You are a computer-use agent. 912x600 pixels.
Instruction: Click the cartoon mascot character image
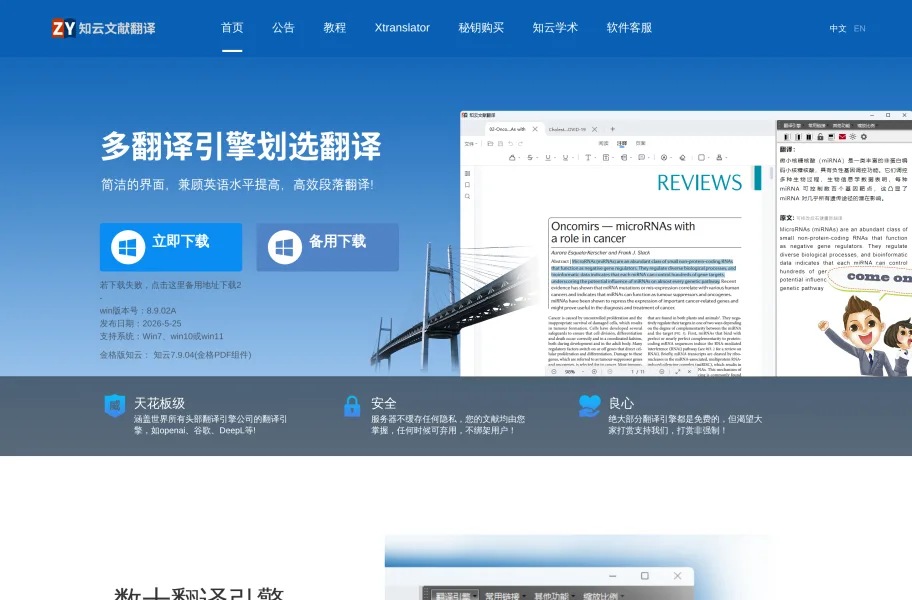click(x=865, y=335)
